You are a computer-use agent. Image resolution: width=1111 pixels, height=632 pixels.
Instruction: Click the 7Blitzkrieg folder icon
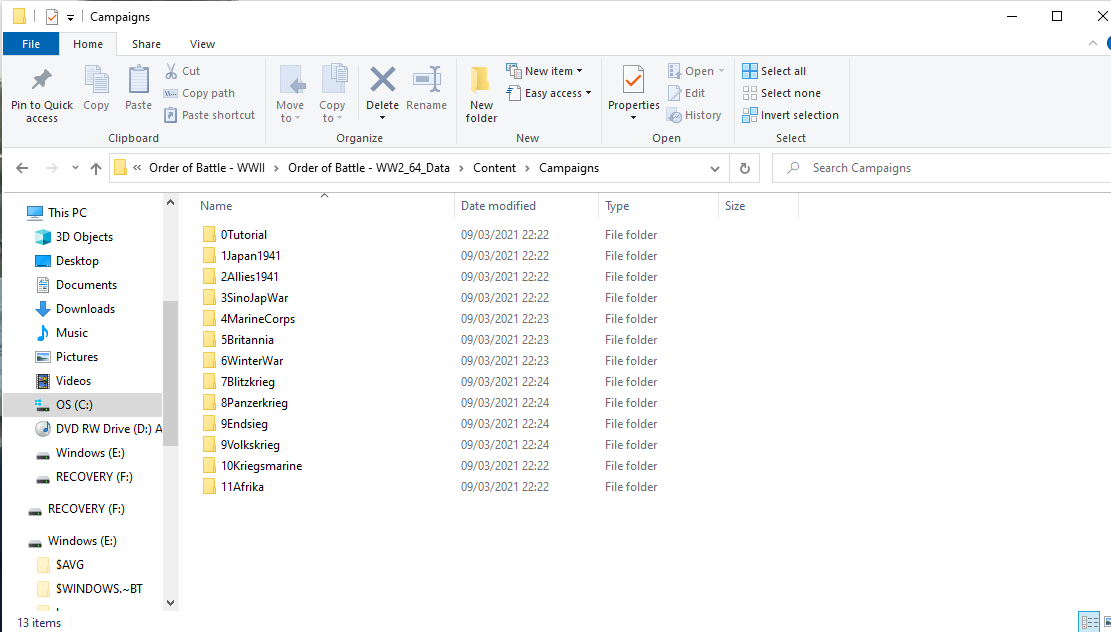209,382
